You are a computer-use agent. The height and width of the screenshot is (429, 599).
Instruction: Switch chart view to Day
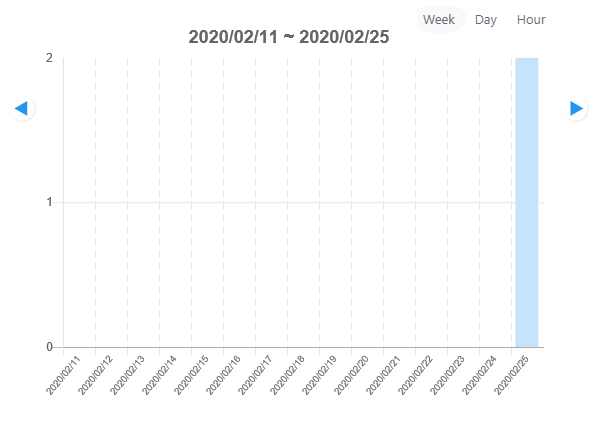pyautogui.click(x=486, y=19)
